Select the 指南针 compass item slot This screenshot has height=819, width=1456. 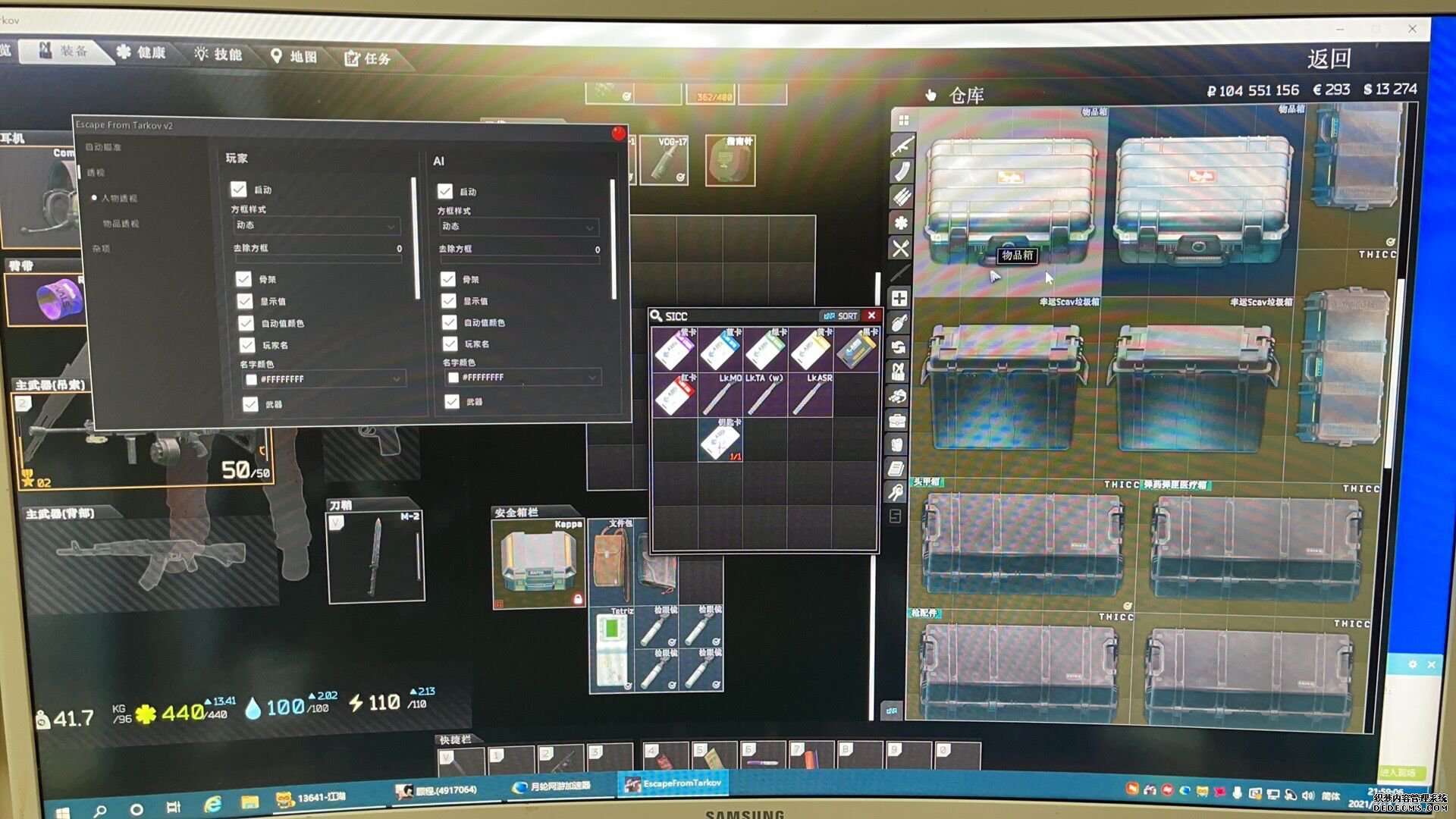730,160
